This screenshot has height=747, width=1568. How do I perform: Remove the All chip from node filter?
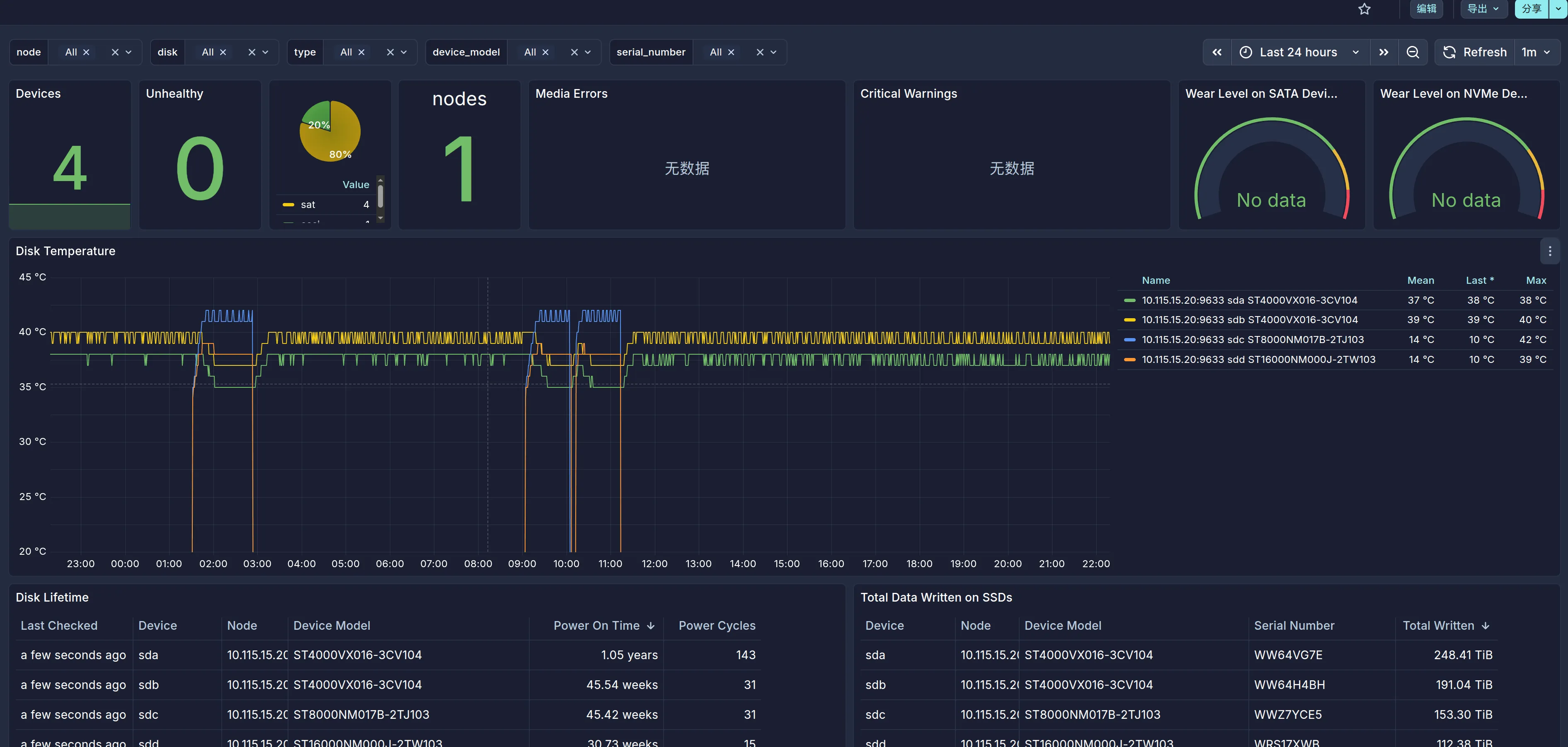pos(87,52)
